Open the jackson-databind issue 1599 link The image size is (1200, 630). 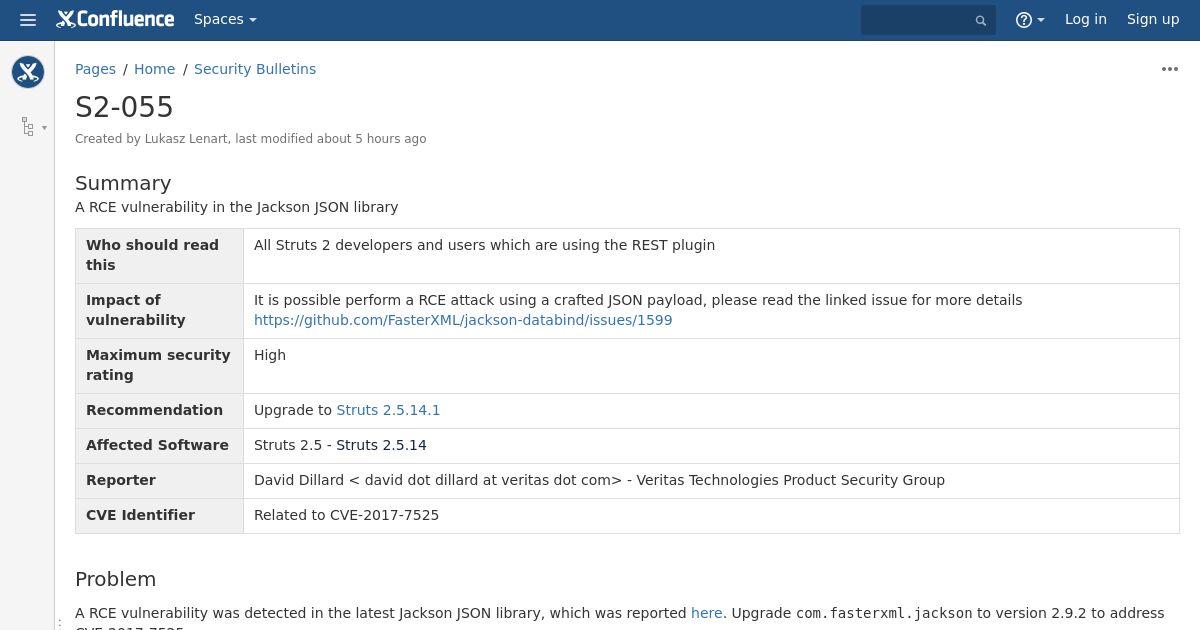coord(463,320)
